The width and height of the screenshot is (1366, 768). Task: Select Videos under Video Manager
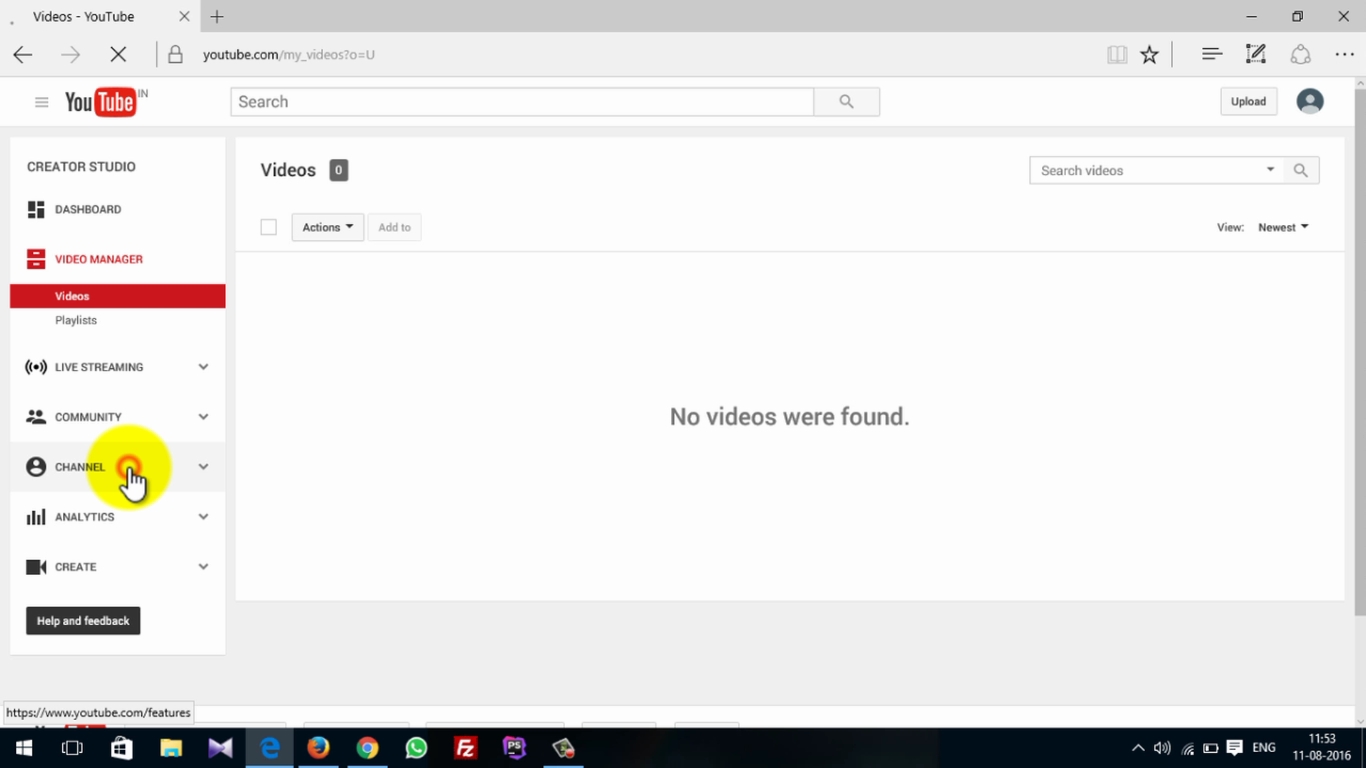pyautogui.click(x=118, y=296)
